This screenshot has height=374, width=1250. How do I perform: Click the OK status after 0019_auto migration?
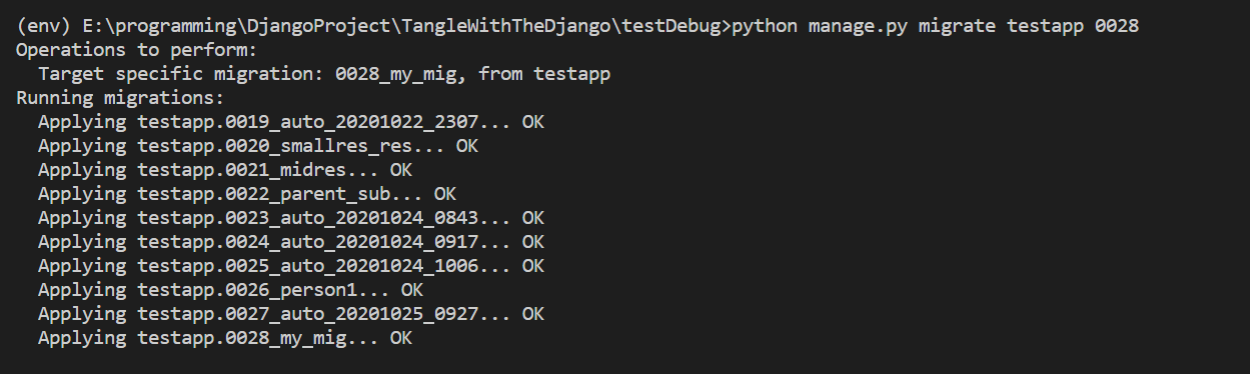533,122
